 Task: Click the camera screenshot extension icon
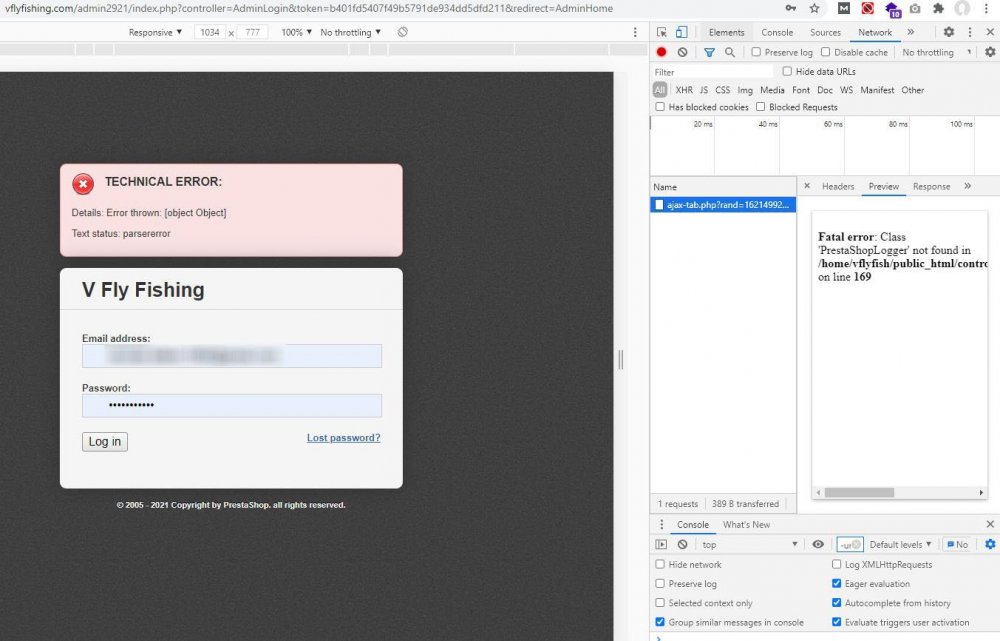pos(915,8)
